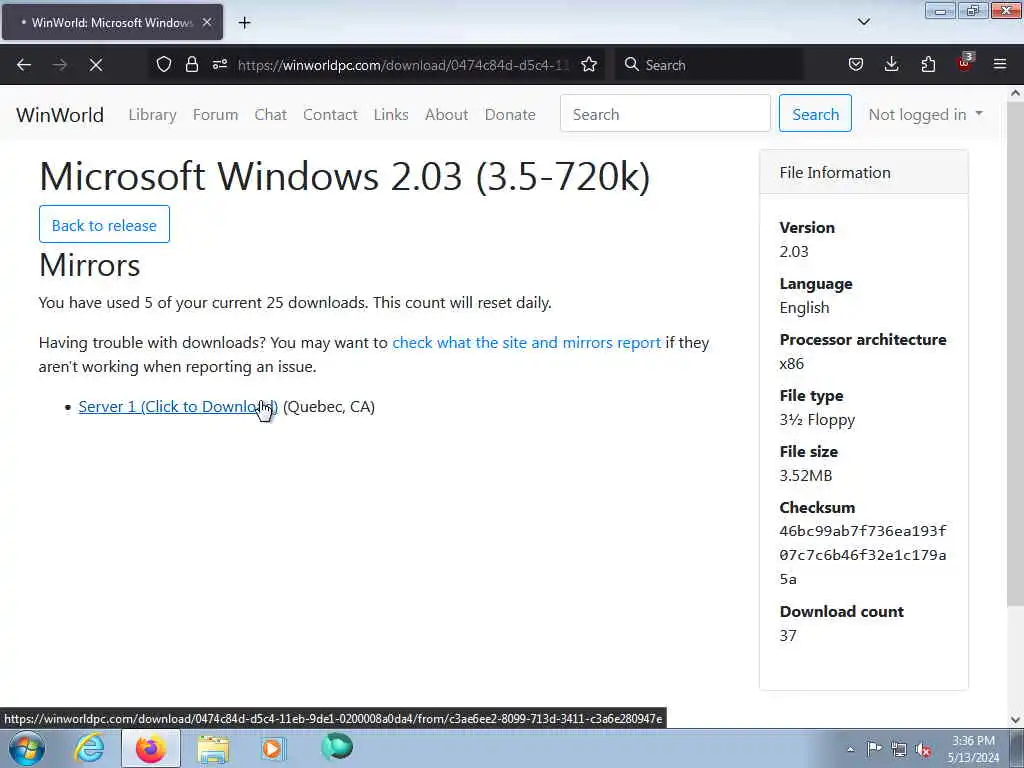The width and height of the screenshot is (1024, 768).
Task: Bookmark this page with the star icon
Action: click(589, 65)
